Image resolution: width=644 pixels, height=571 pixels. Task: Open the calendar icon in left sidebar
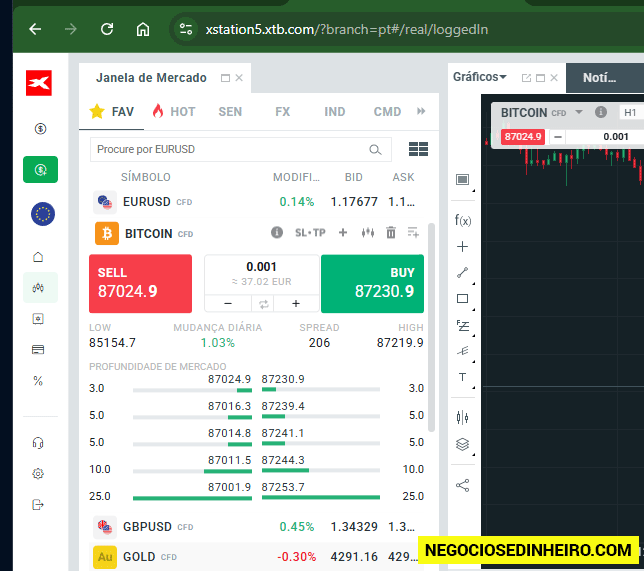coord(38,319)
